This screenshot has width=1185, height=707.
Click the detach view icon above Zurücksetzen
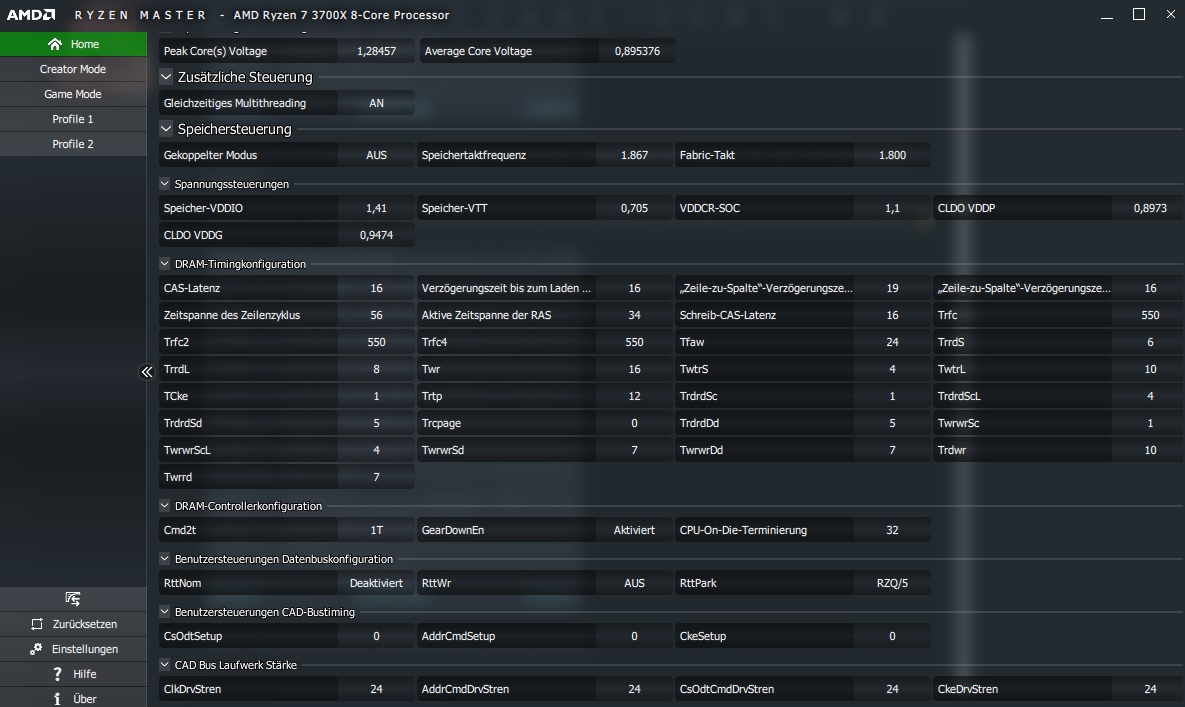point(73,599)
